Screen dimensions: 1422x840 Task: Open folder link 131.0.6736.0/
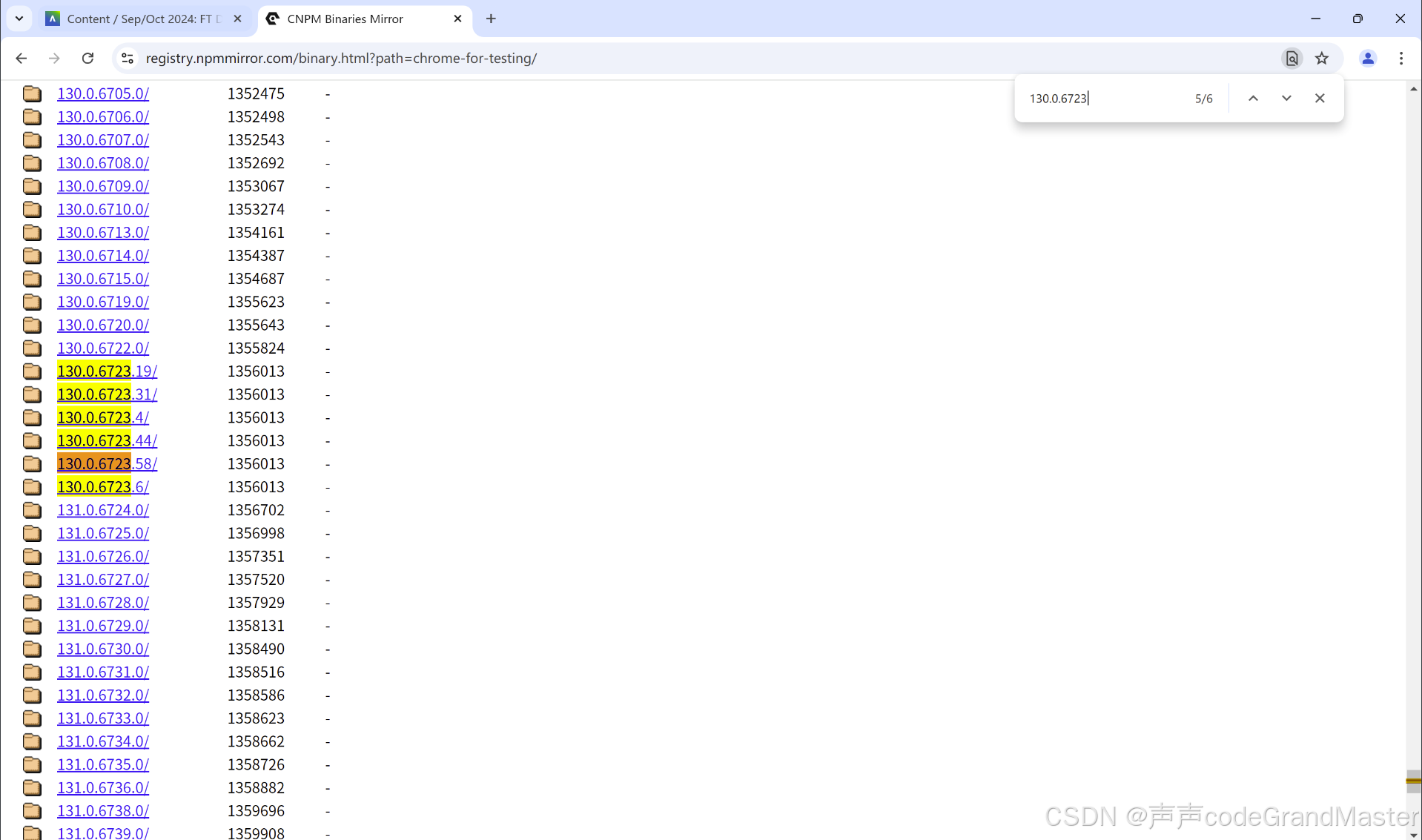pos(103,787)
